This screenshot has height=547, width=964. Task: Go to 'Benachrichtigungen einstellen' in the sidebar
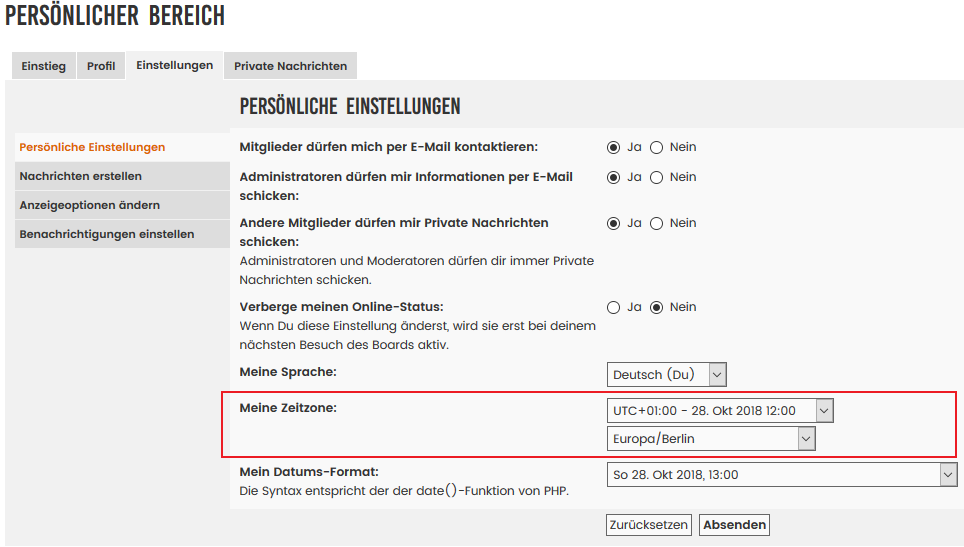click(107, 234)
